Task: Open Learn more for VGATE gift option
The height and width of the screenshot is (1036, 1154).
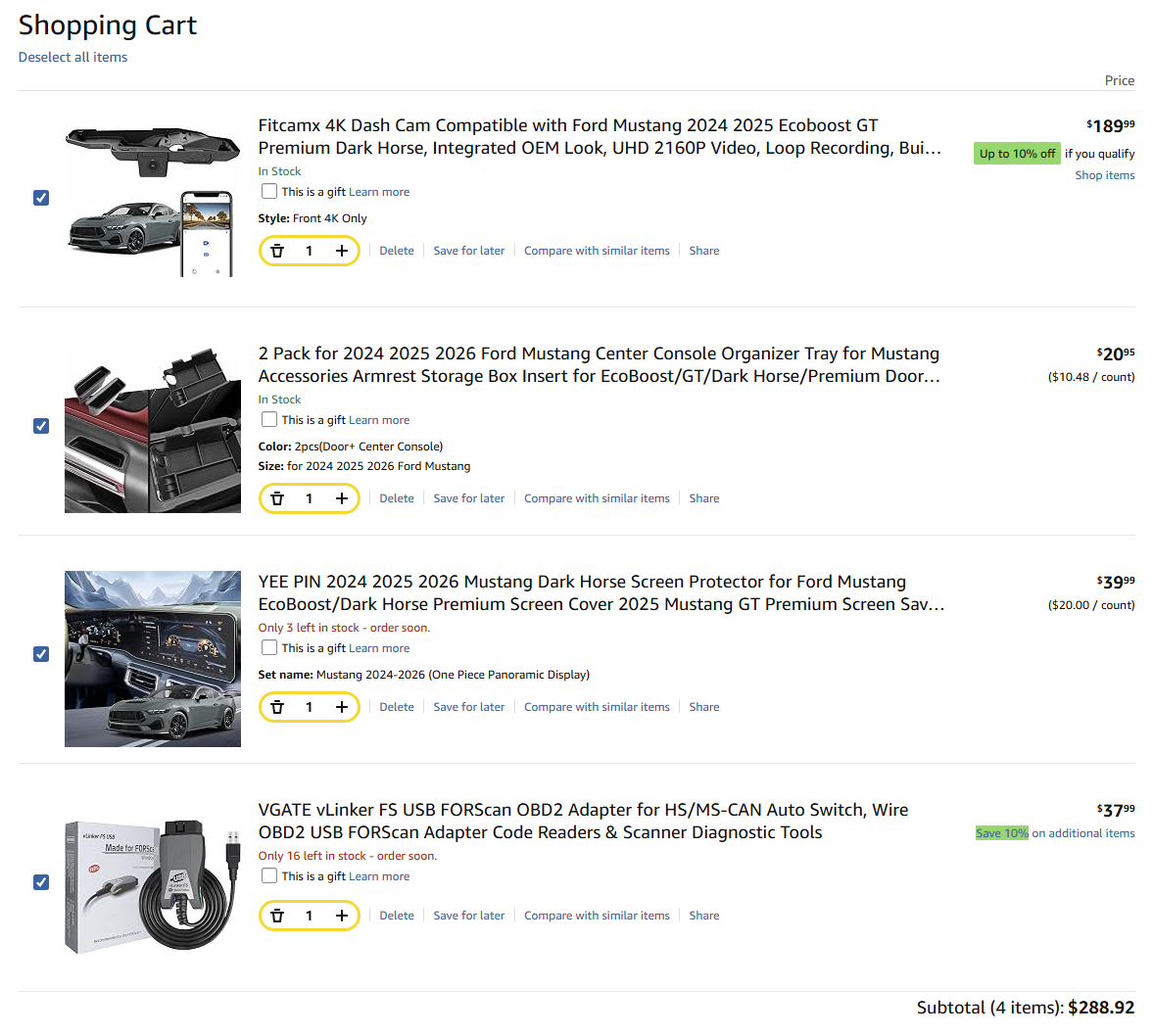Action: pyautogui.click(x=379, y=876)
